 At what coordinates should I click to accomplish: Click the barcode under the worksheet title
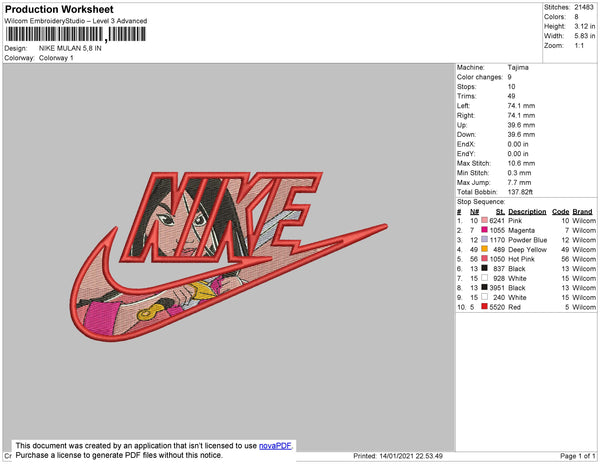(76, 34)
